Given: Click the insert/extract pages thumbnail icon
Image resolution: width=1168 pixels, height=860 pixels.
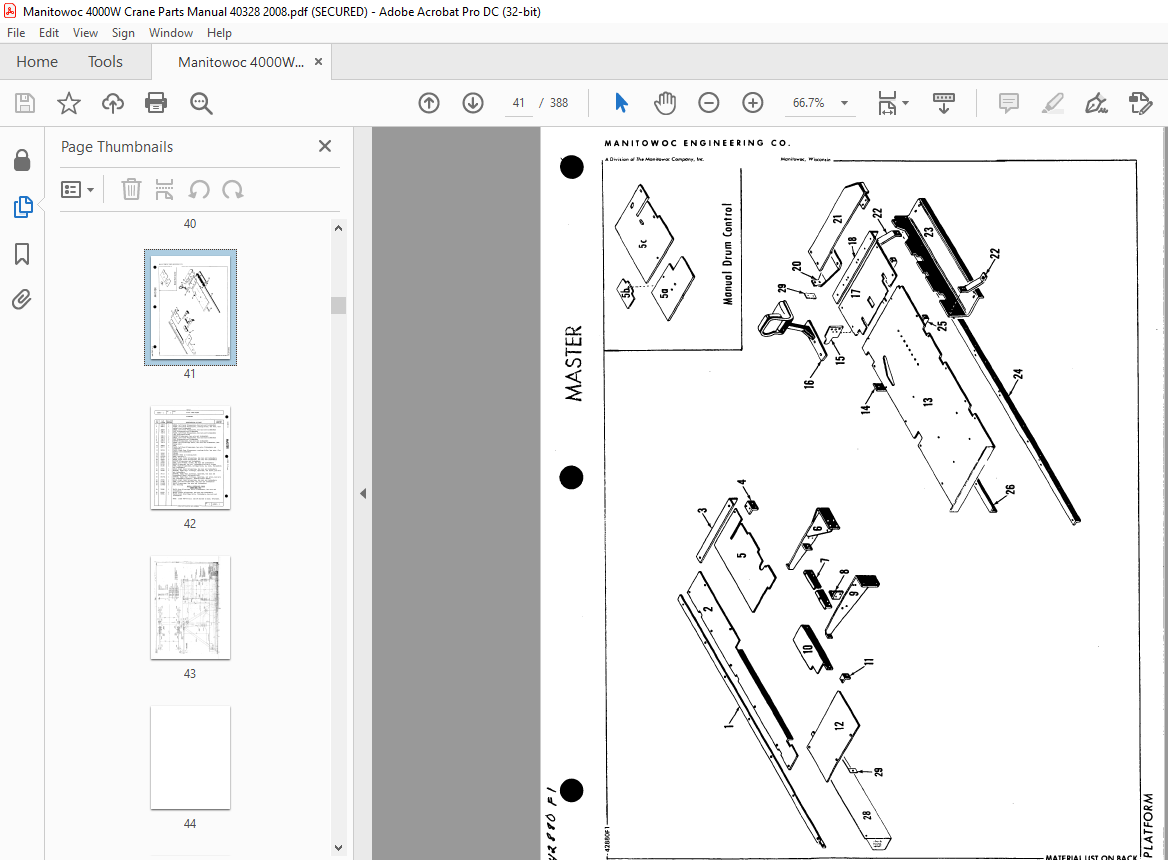Looking at the screenshot, I should pyautogui.click(x=164, y=190).
